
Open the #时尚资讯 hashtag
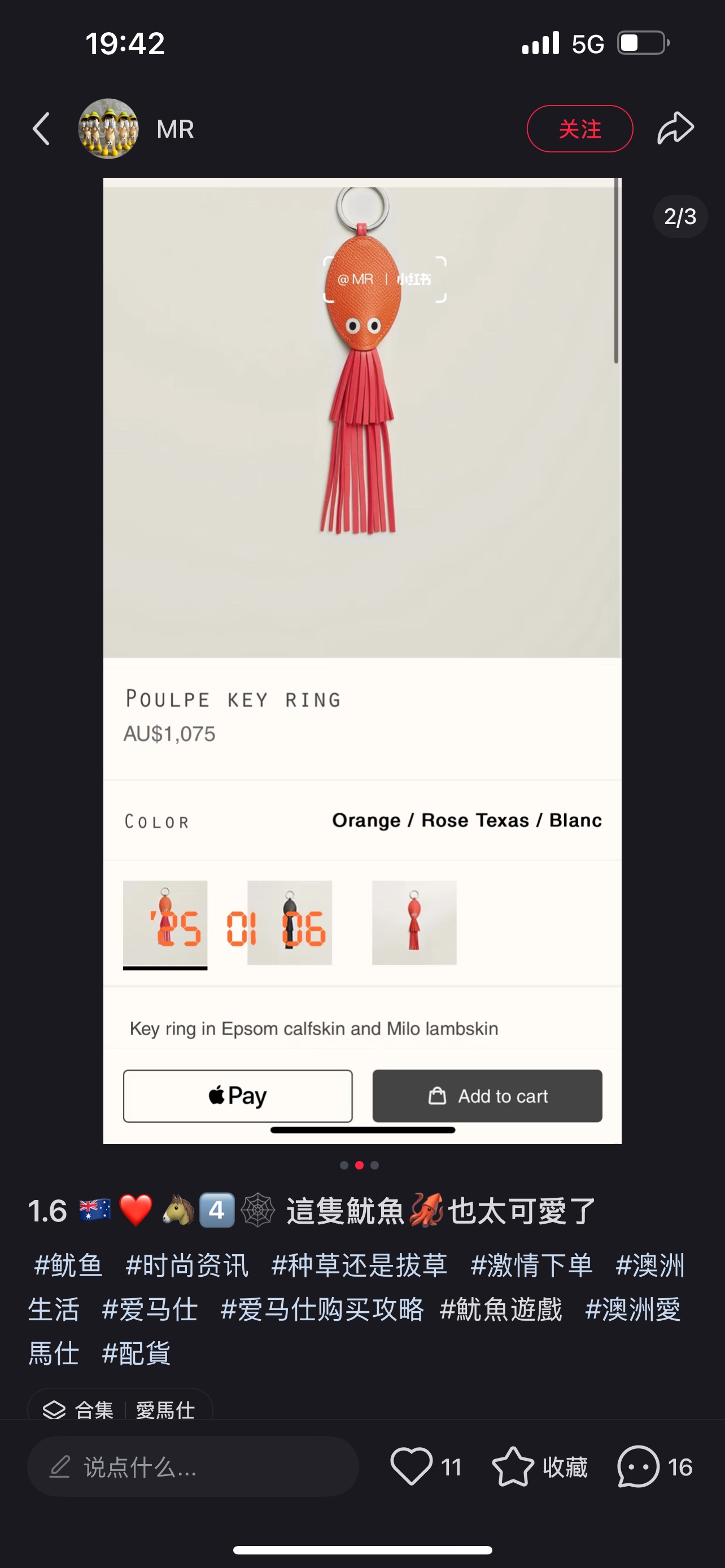[187, 1265]
